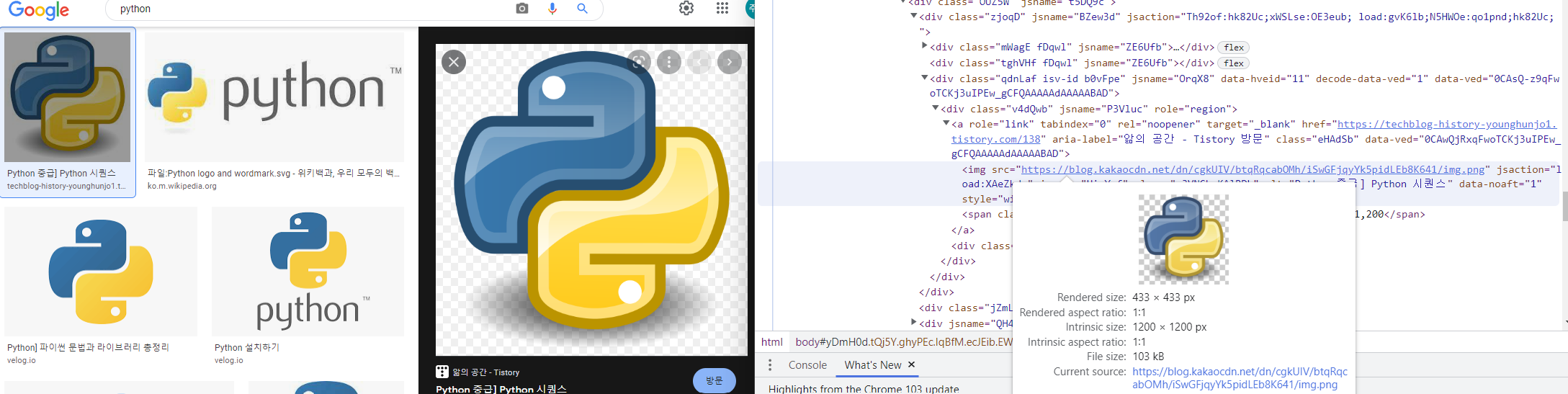Screen dimensions: 1568x394
Task: Open Current source URL in tooltip
Action: [x=1240, y=378]
